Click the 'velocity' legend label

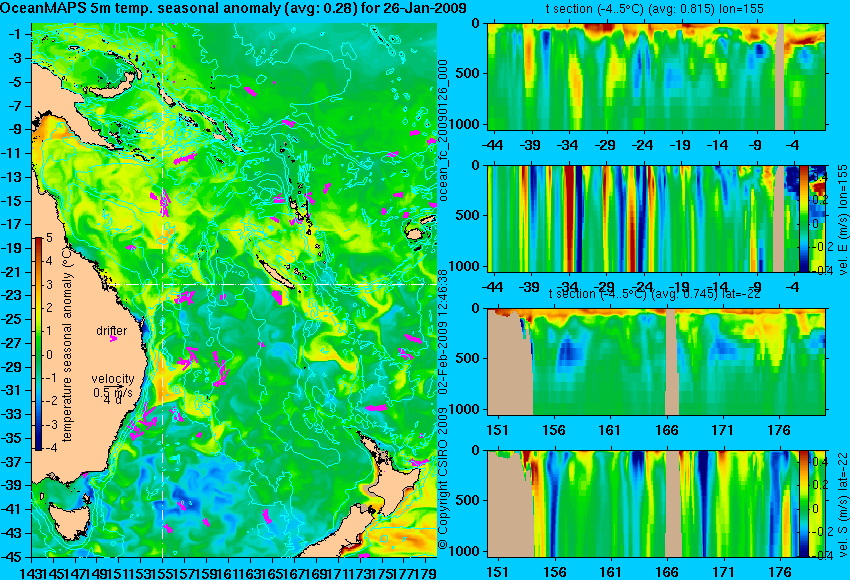tap(113, 379)
